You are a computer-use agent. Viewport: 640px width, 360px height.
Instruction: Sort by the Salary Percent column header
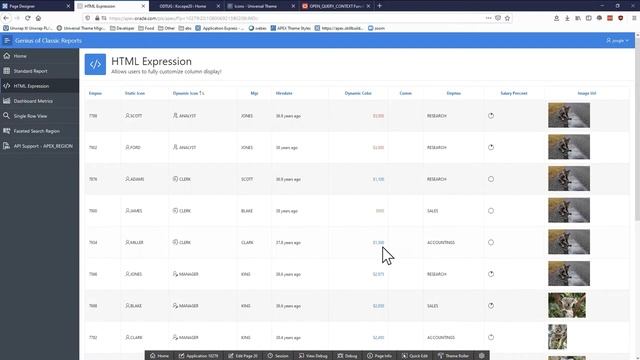tap(513, 93)
